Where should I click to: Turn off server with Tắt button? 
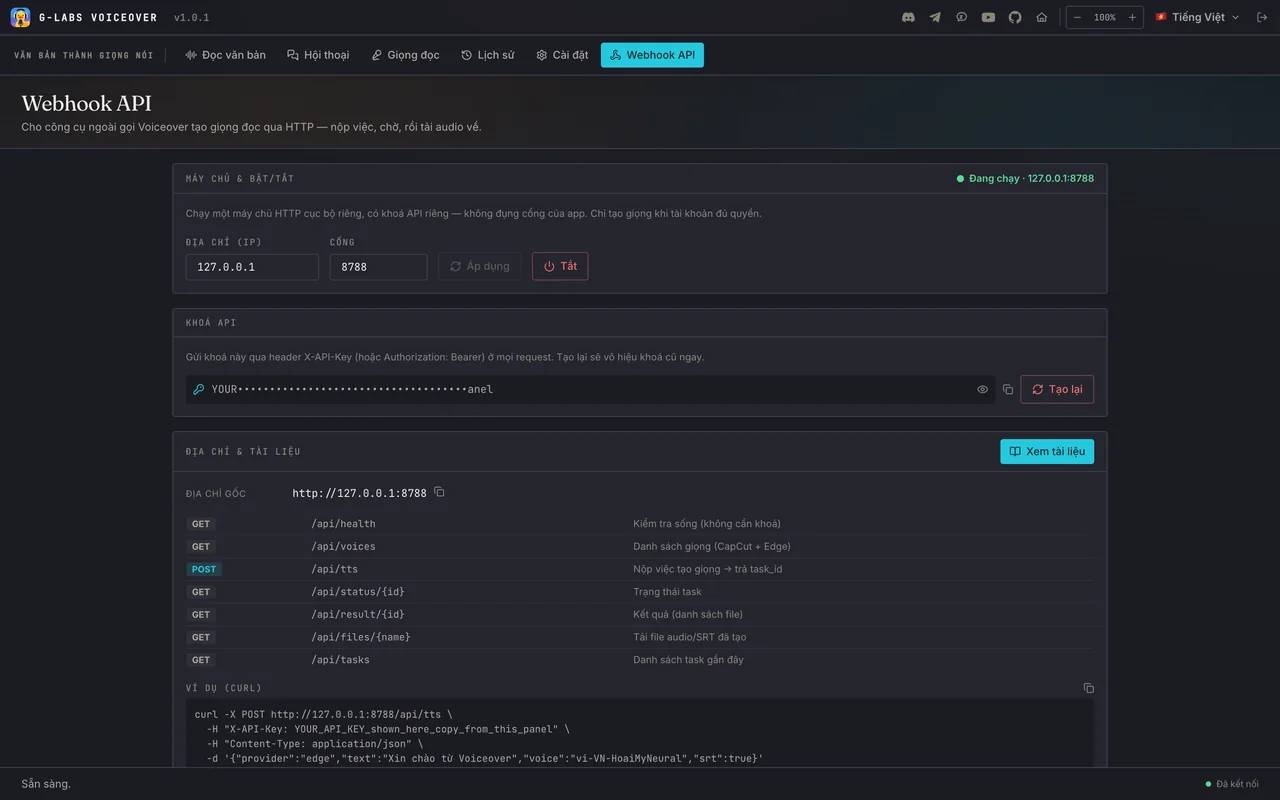(560, 266)
